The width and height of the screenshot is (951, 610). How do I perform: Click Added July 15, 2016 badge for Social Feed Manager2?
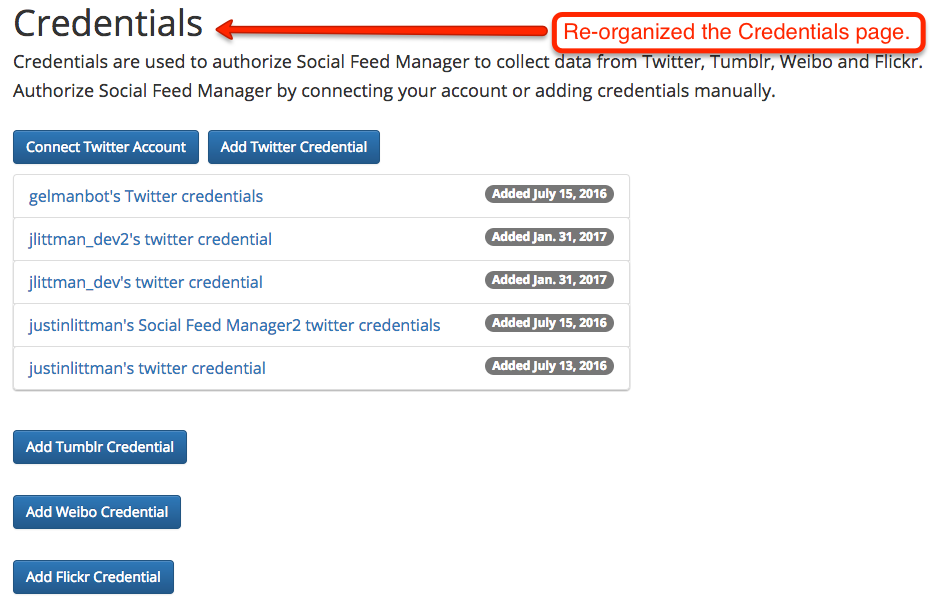(549, 323)
